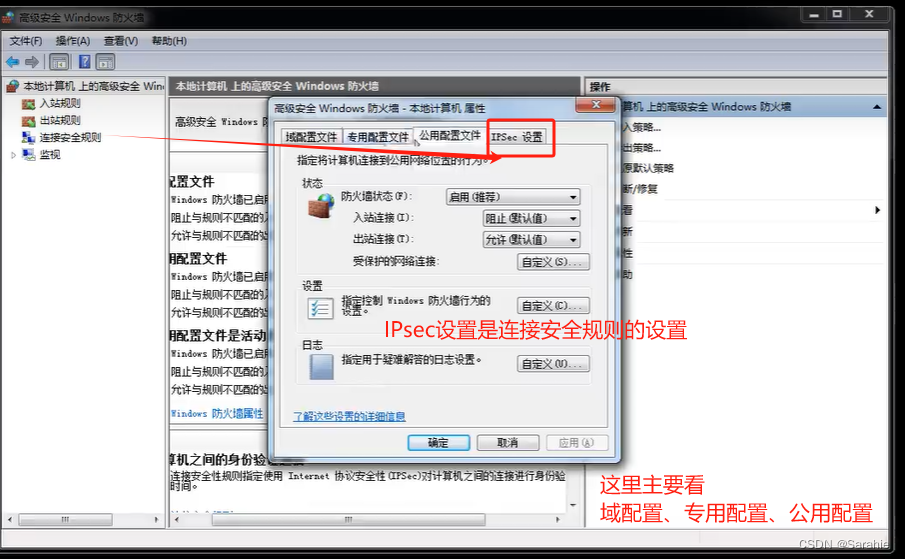This screenshot has height=559, width=905.
Task: Click 入站规则 text in tree
Action: point(60,104)
